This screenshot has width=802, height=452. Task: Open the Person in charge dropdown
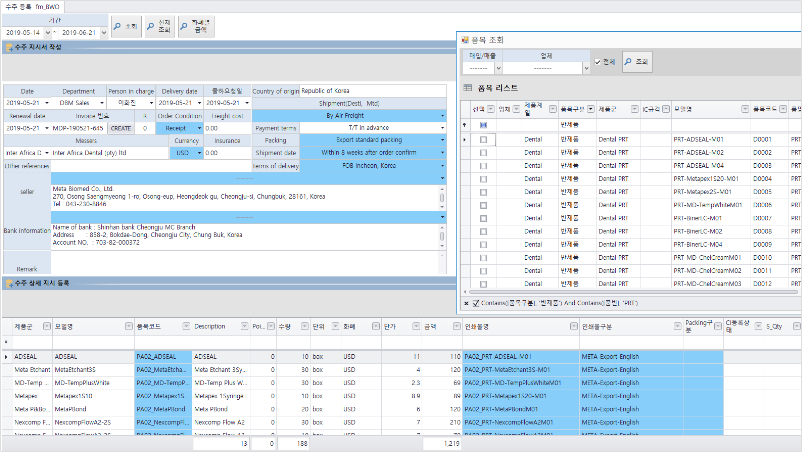coord(151,103)
